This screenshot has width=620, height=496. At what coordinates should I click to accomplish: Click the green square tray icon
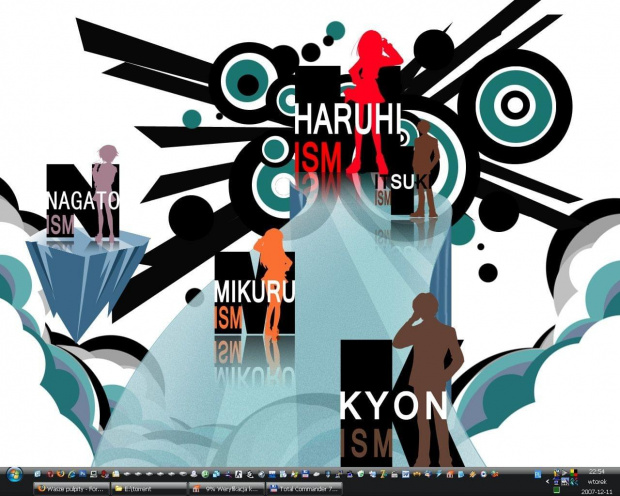point(557,490)
